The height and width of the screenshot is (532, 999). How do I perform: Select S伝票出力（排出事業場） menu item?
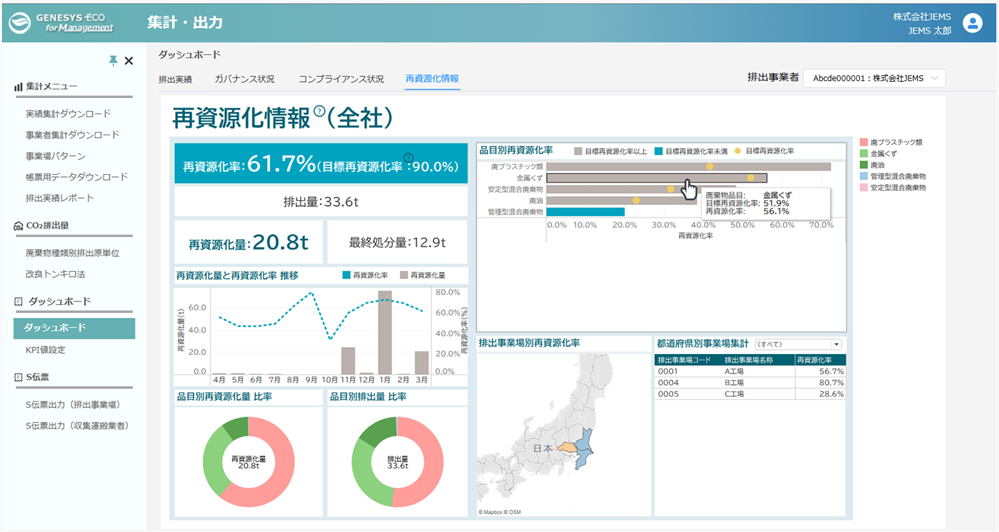coord(73,405)
